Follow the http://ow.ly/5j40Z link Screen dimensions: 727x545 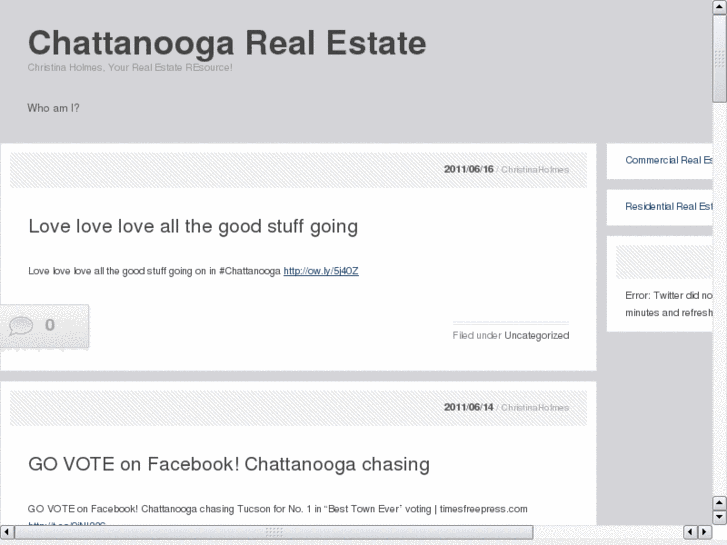(x=321, y=271)
